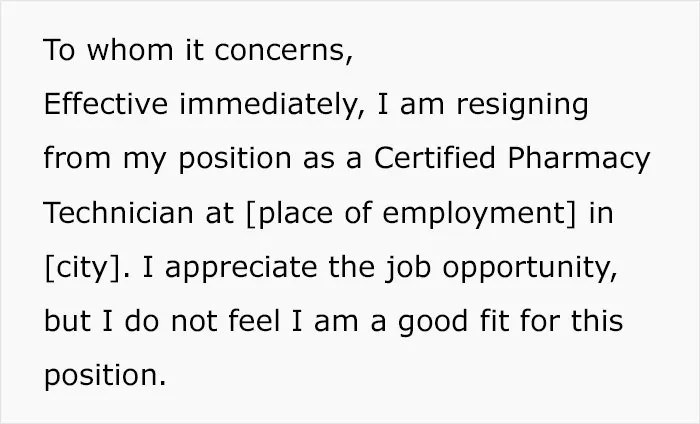Viewport: 700px width, 424px height.
Task: Click the word 'fit' in the letter
Action: click(x=494, y=320)
